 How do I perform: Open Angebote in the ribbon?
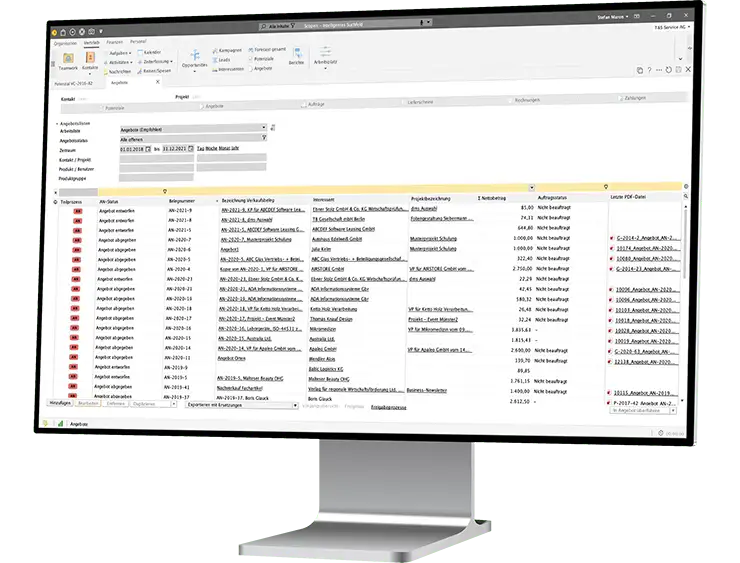click(263, 68)
